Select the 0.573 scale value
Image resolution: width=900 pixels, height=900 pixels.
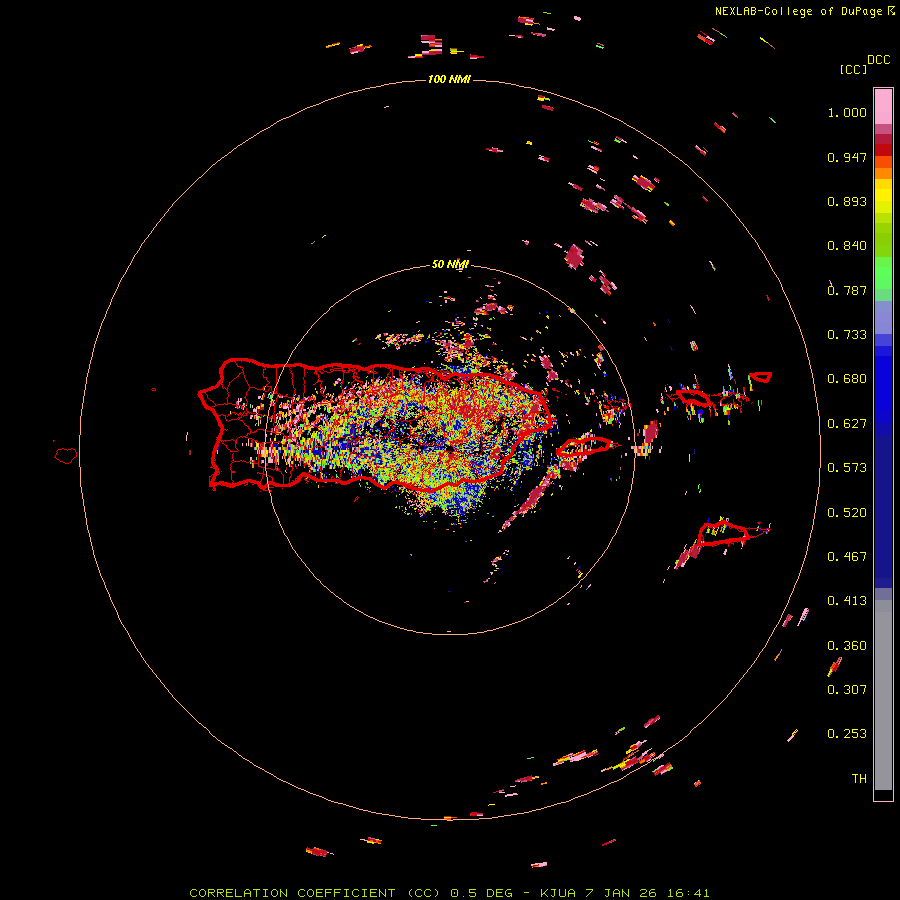[x=847, y=468]
